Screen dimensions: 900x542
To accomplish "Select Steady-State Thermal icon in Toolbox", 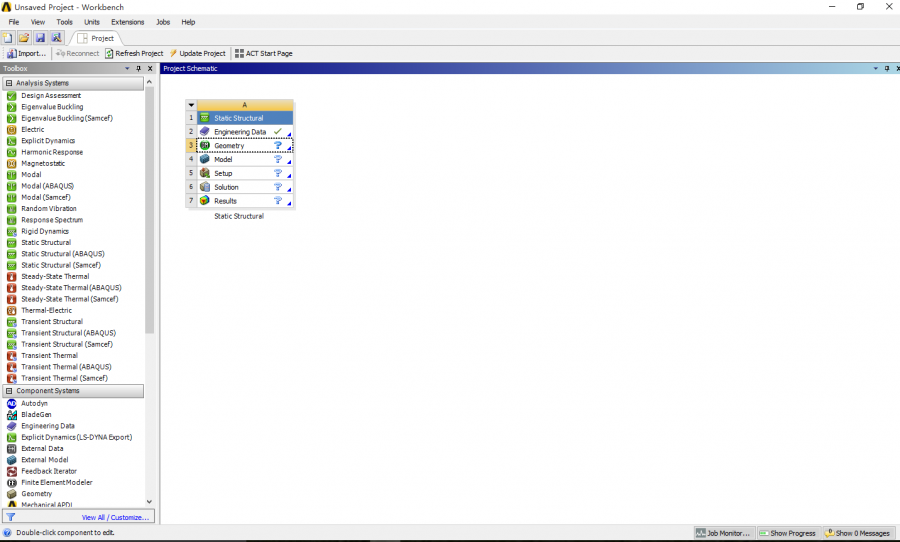I will click(x=11, y=276).
